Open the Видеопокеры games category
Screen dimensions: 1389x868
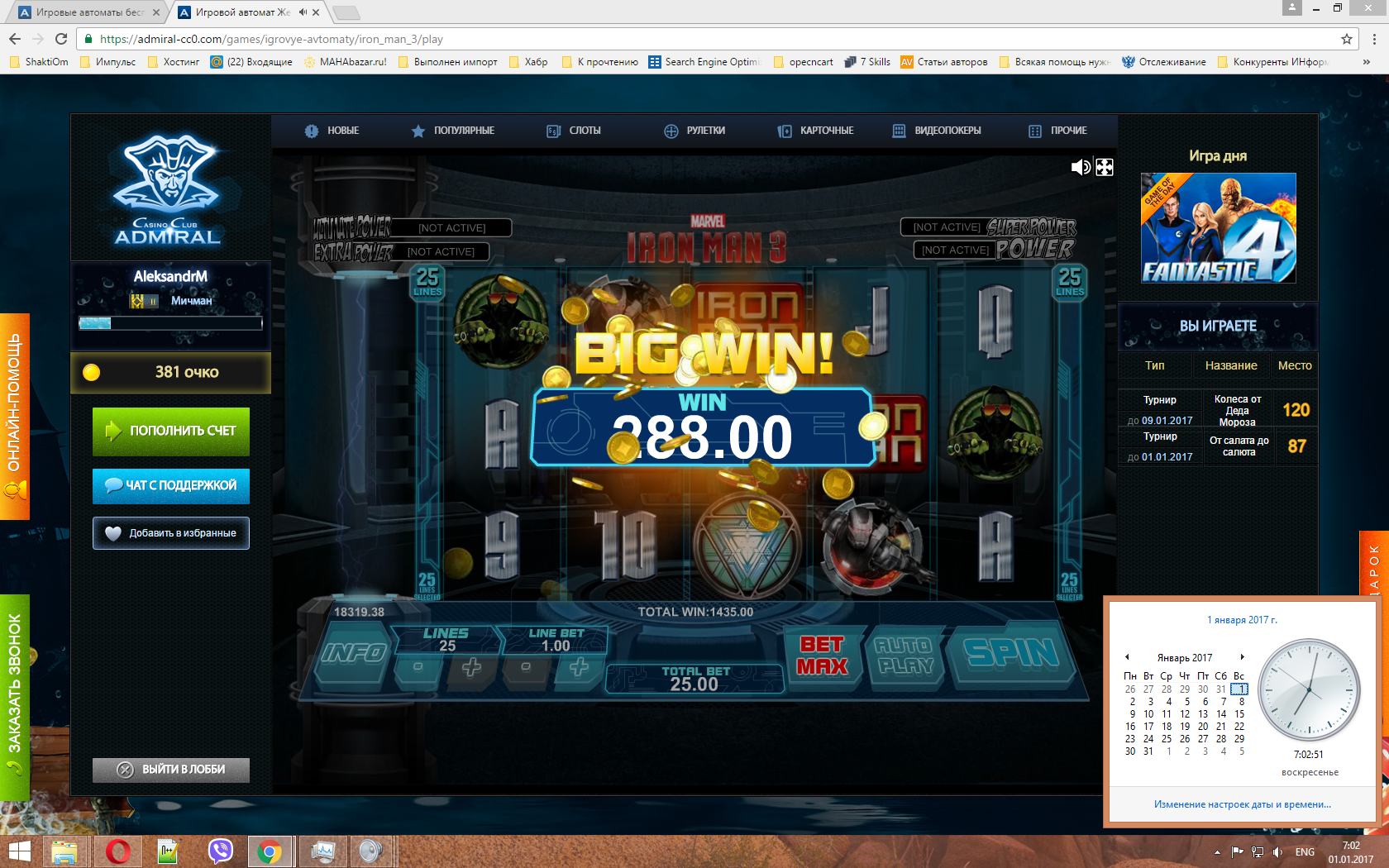pyautogui.click(x=937, y=131)
